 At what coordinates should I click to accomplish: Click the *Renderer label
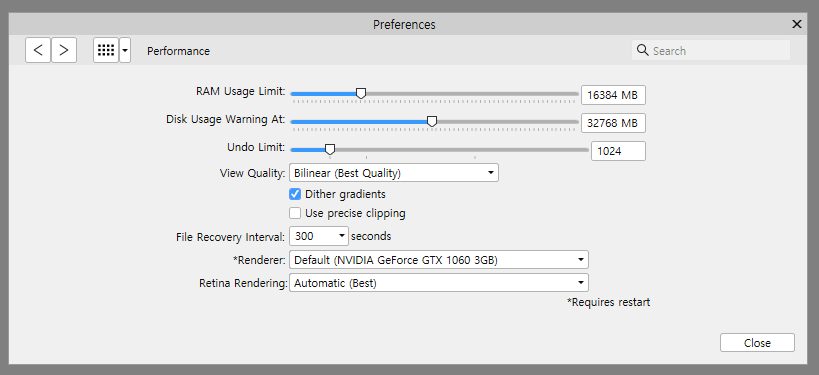259,260
